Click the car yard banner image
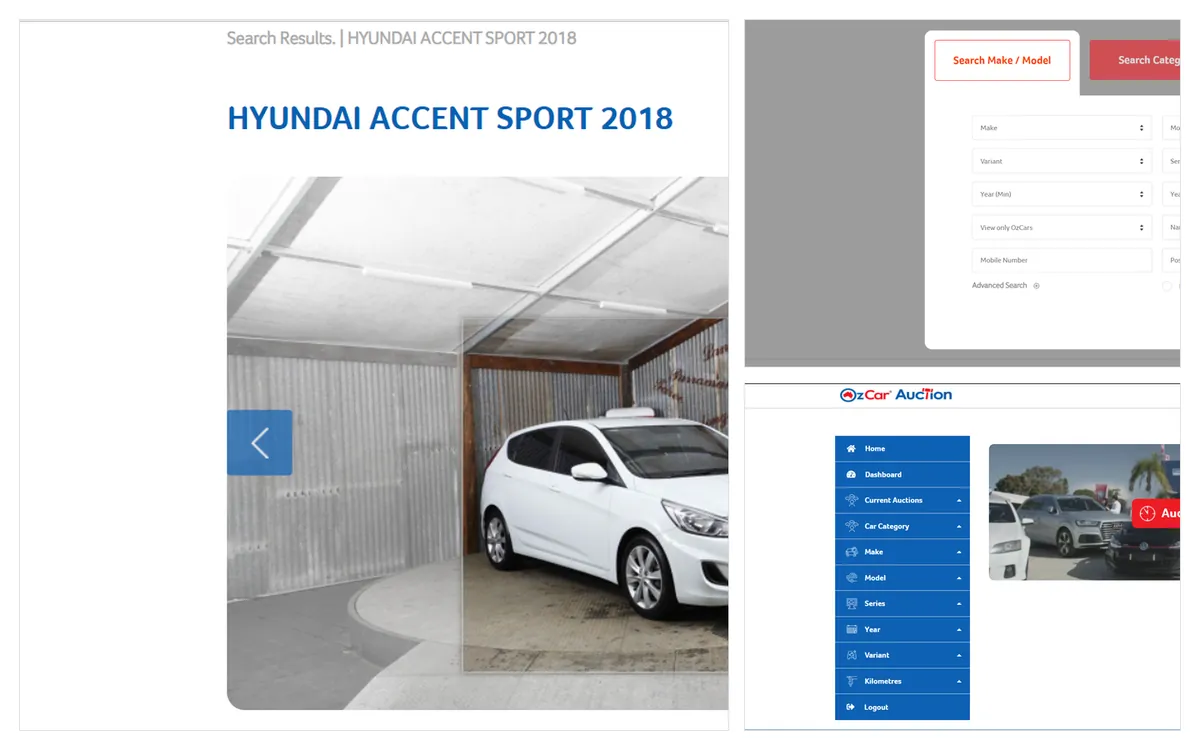 [1084, 512]
